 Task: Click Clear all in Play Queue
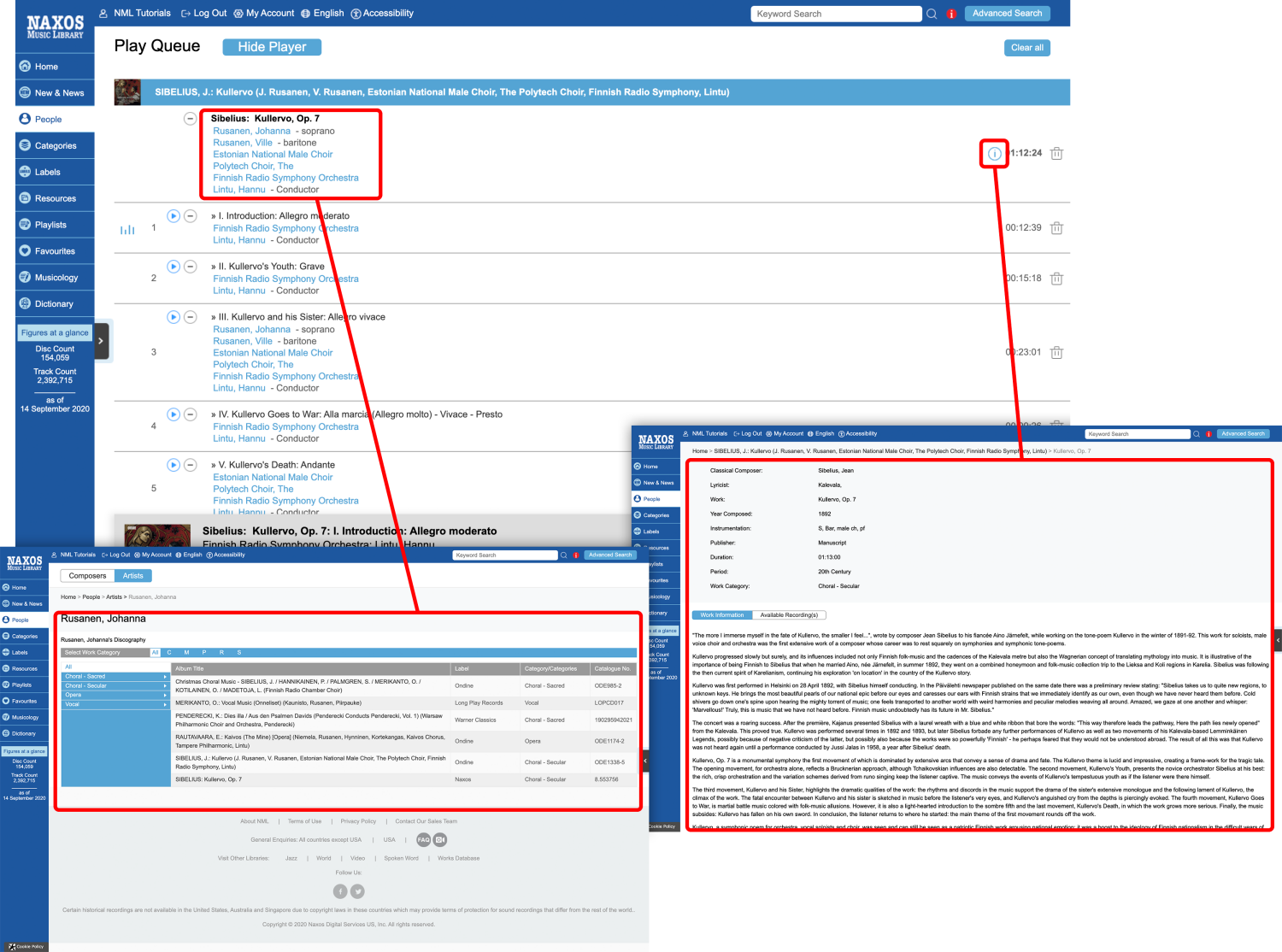pyautogui.click(x=1027, y=48)
